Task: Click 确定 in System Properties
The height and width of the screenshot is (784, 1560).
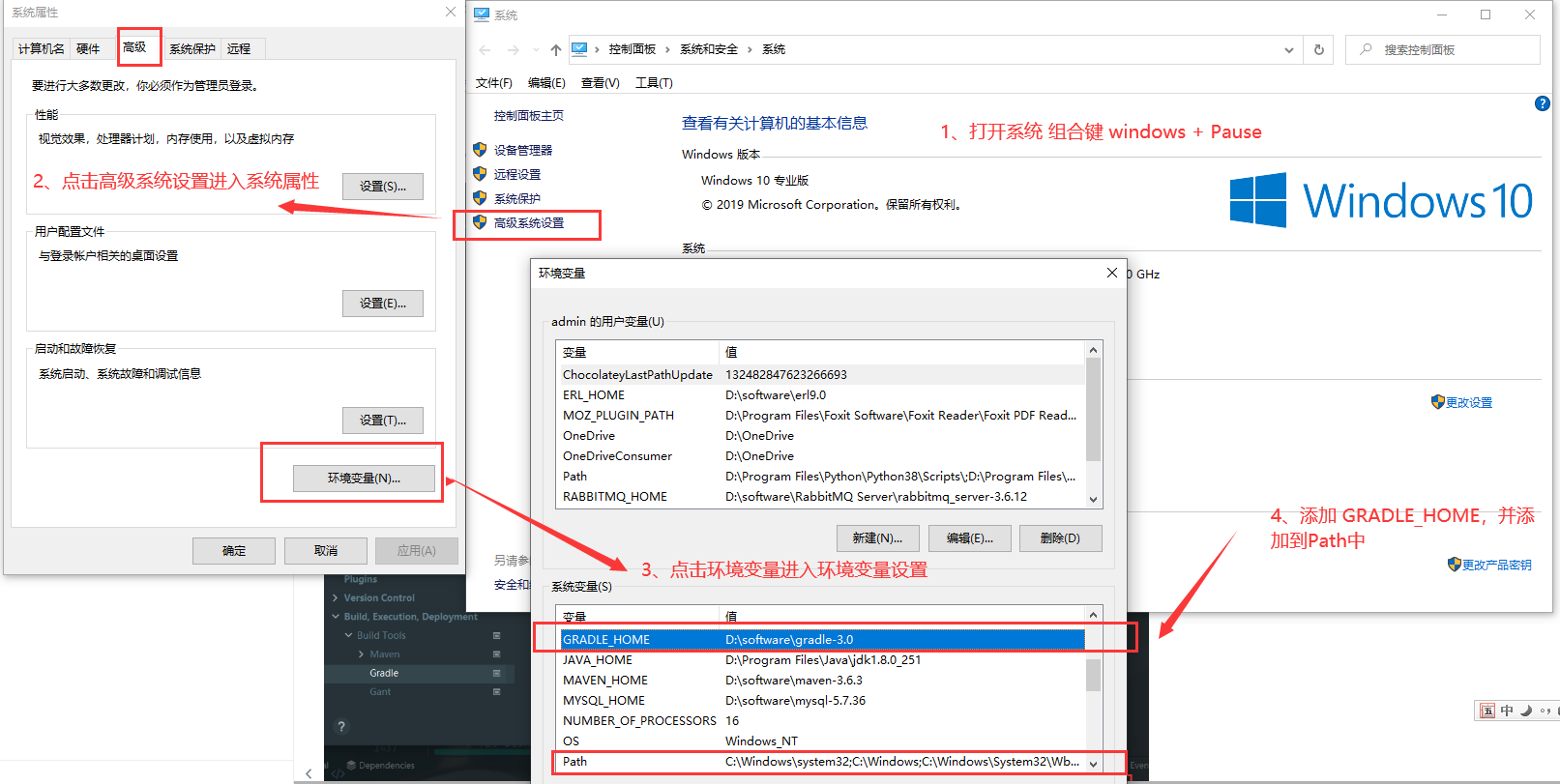Action: point(234,551)
